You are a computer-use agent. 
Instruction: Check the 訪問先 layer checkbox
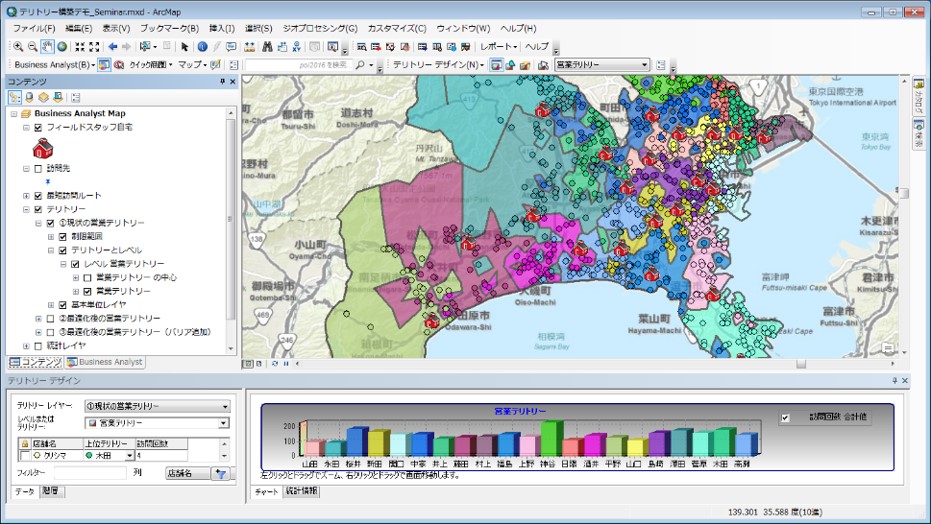click(x=38, y=169)
